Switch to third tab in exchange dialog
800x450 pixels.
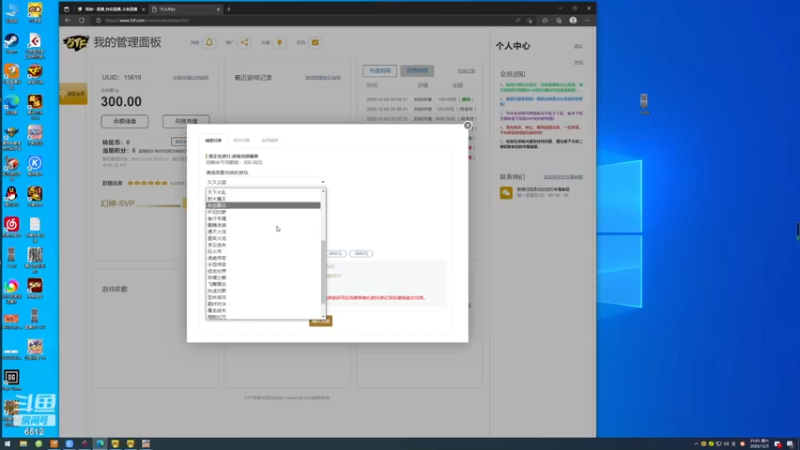270,140
